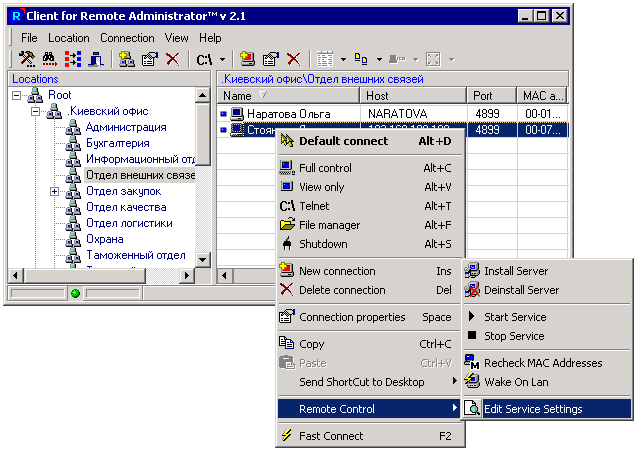Choose Edit Service Settings in submenu
Viewport: 638px width, 451px height.
tap(547, 409)
